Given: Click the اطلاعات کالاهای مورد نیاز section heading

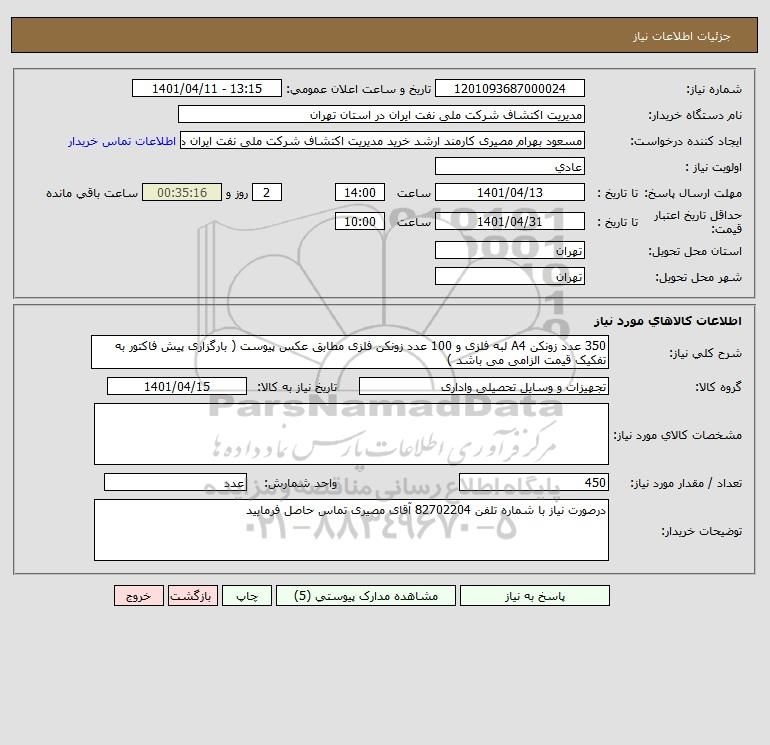Looking at the screenshot, I should tap(668, 321).
